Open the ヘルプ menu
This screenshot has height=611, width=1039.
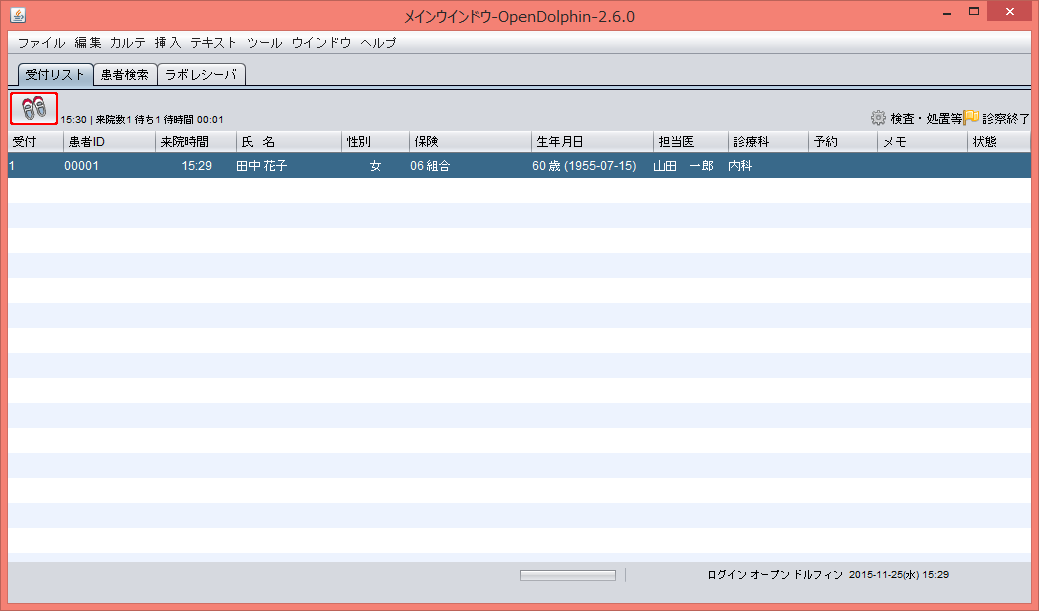click(x=377, y=43)
